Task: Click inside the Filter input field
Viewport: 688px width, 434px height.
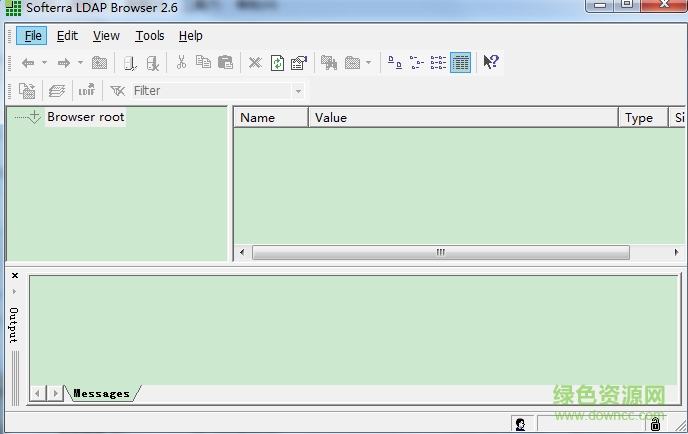Action: pyautogui.click(x=211, y=91)
